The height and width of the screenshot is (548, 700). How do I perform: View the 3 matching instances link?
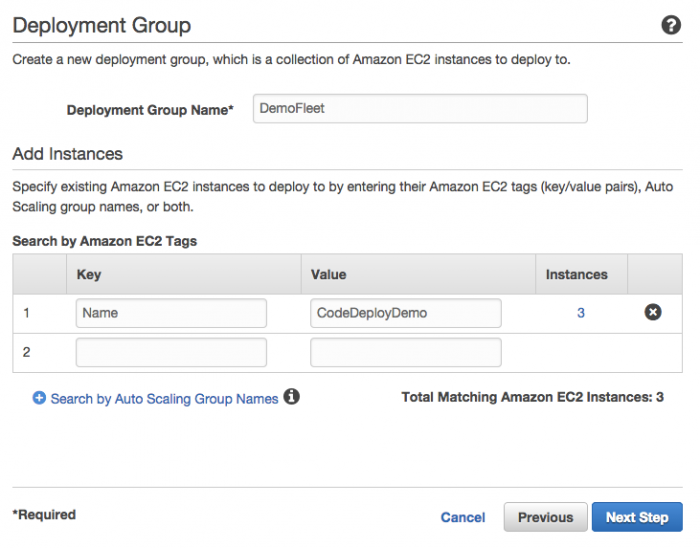pyautogui.click(x=580, y=313)
